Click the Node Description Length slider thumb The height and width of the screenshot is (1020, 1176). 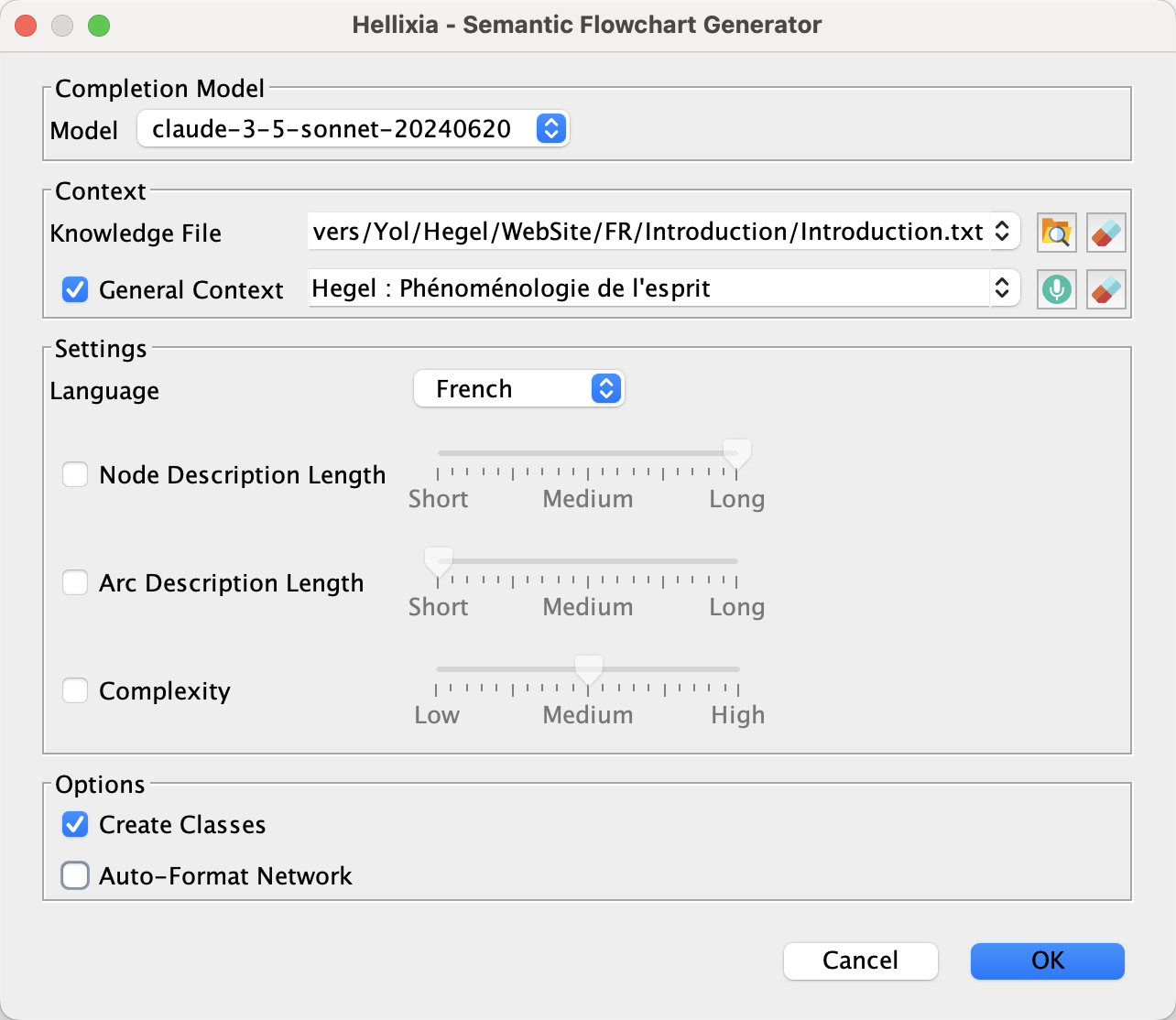point(737,453)
